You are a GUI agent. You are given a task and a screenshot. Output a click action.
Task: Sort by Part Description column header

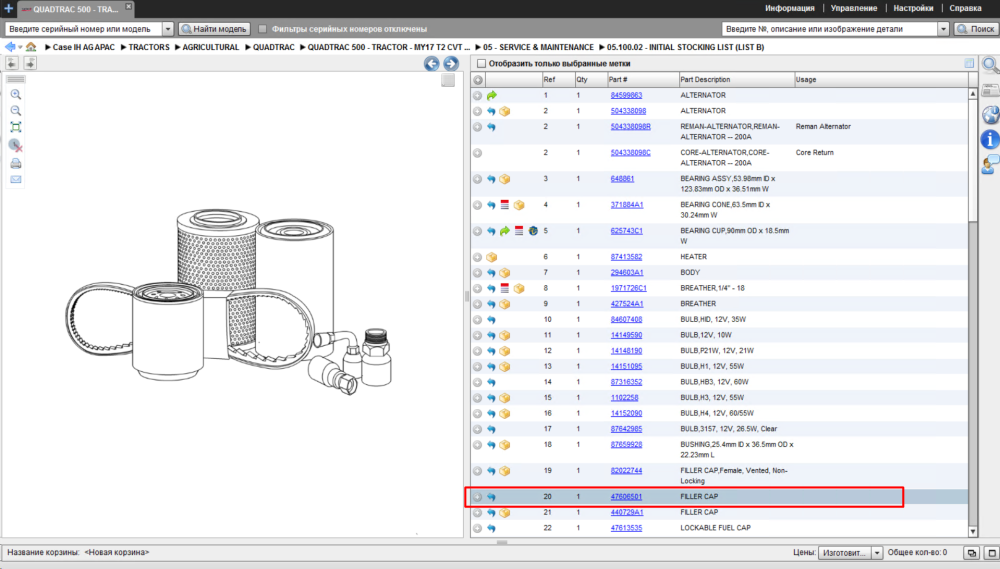pos(736,80)
